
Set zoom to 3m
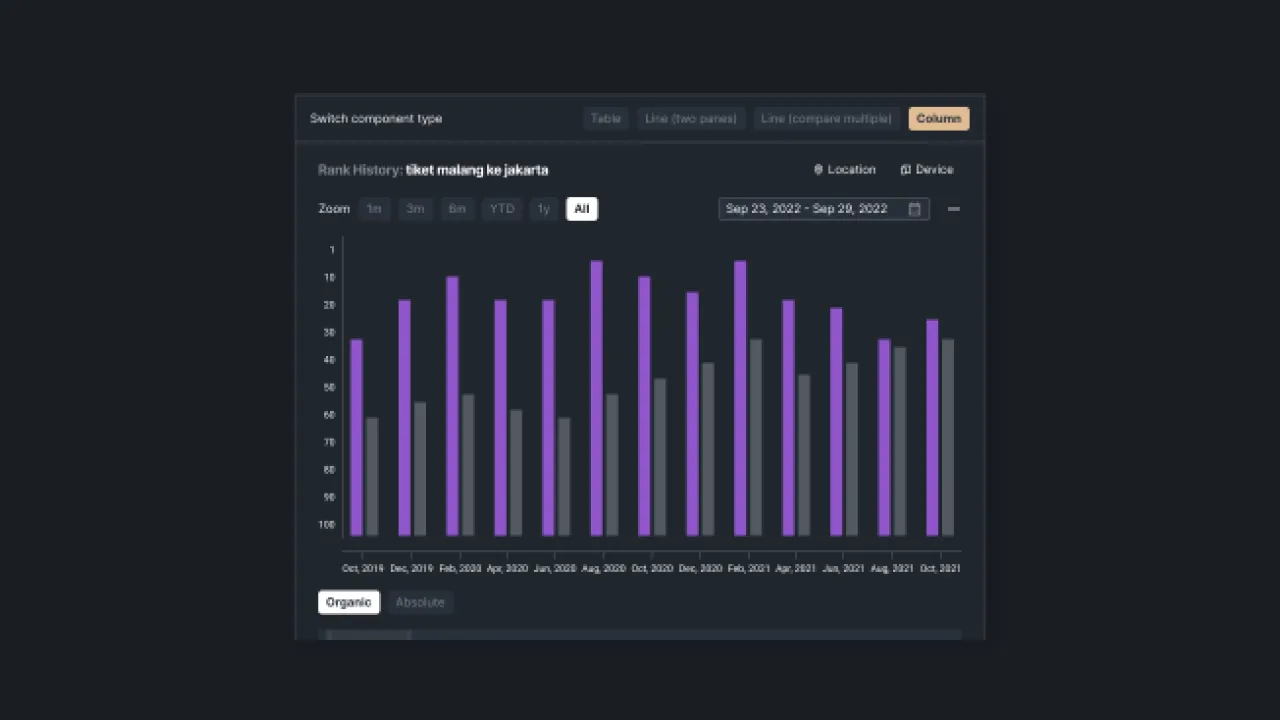(415, 209)
